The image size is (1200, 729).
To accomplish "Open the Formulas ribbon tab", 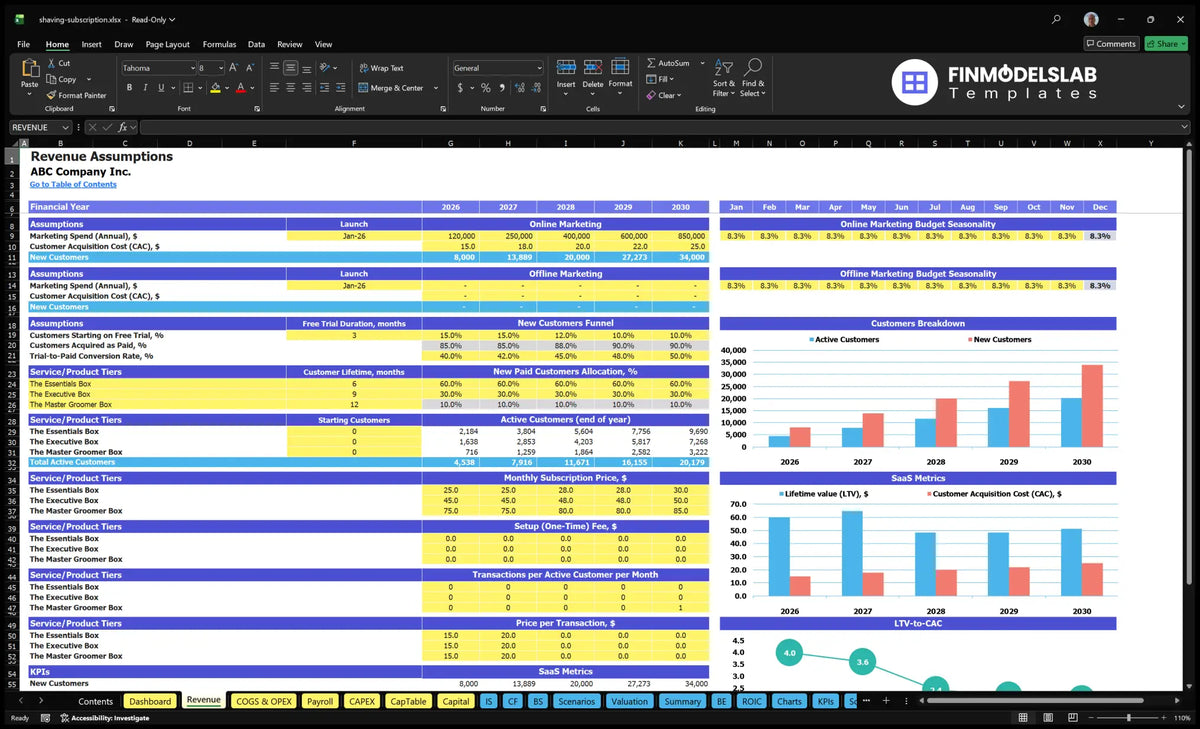I will (x=219, y=44).
